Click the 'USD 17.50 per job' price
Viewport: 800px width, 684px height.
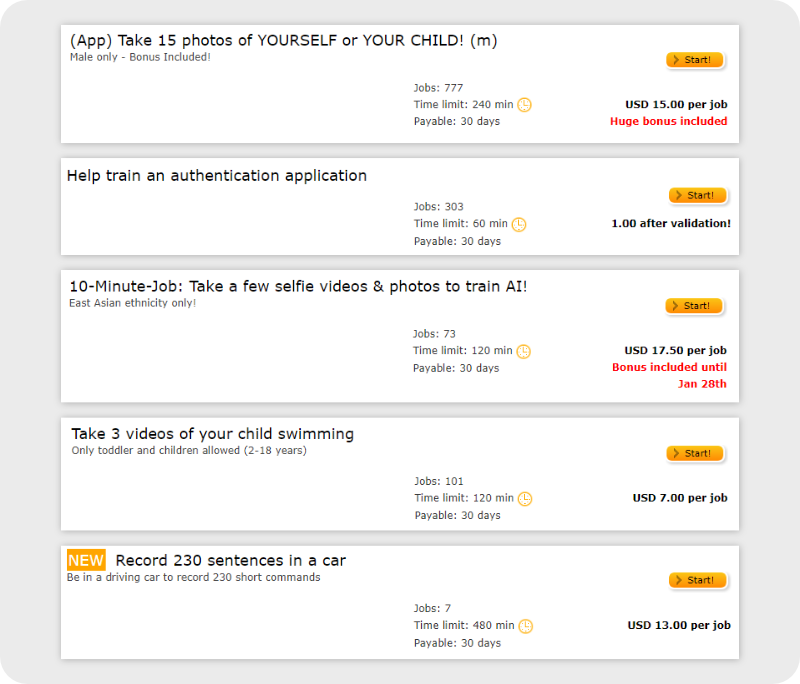(676, 350)
